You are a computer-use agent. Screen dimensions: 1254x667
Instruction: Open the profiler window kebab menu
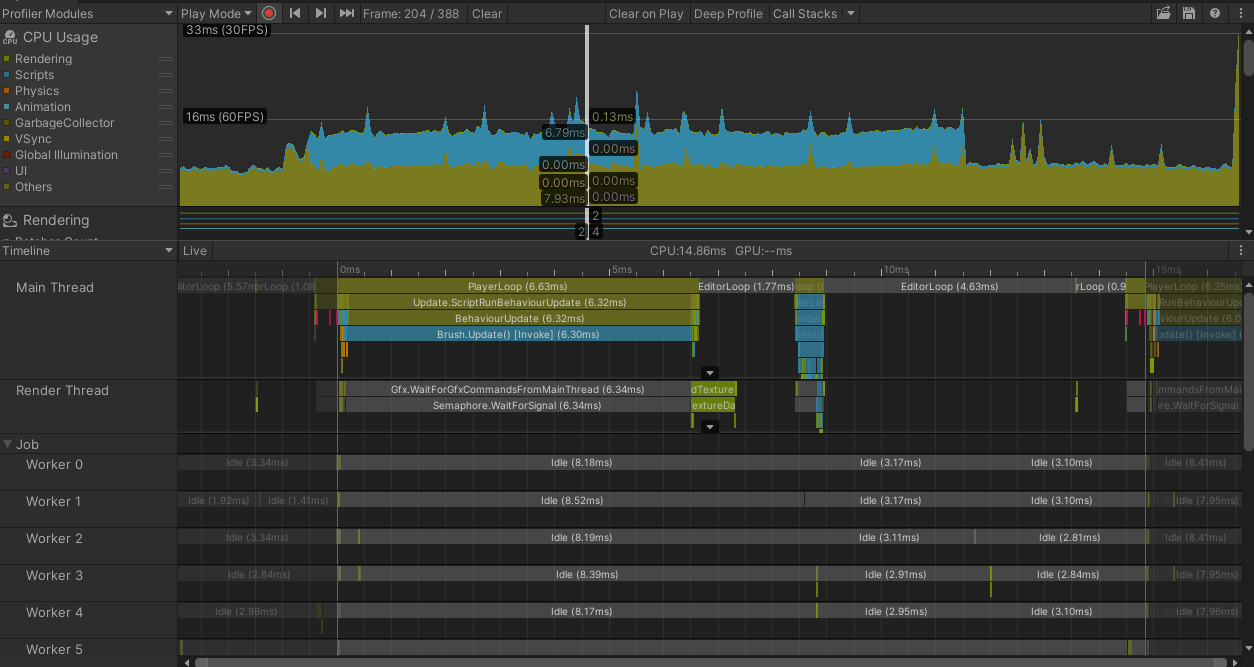click(1241, 13)
